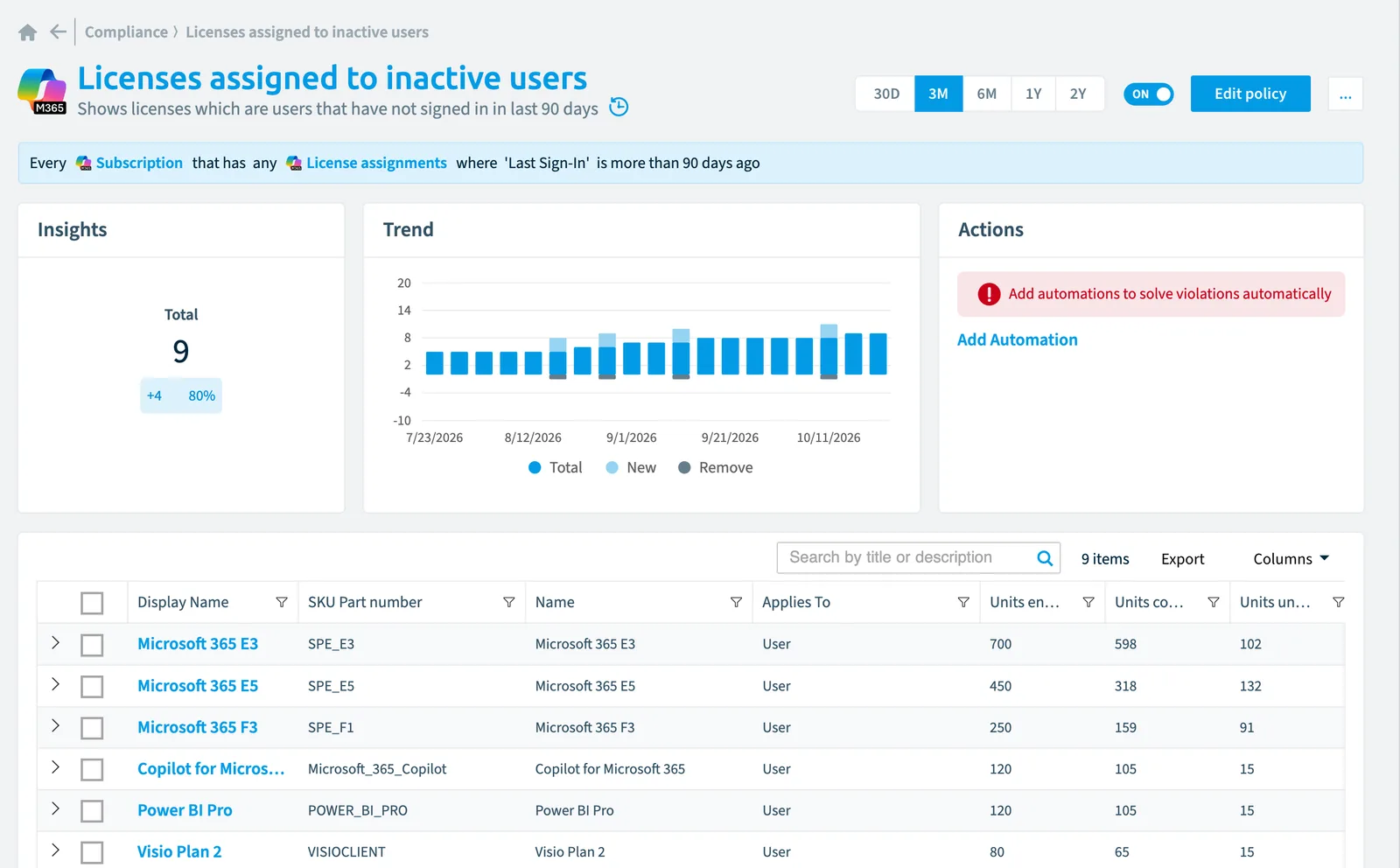Expand the Copilot for Microsoft 365 row
The image size is (1400, 868).
click(x=55, y=767)
